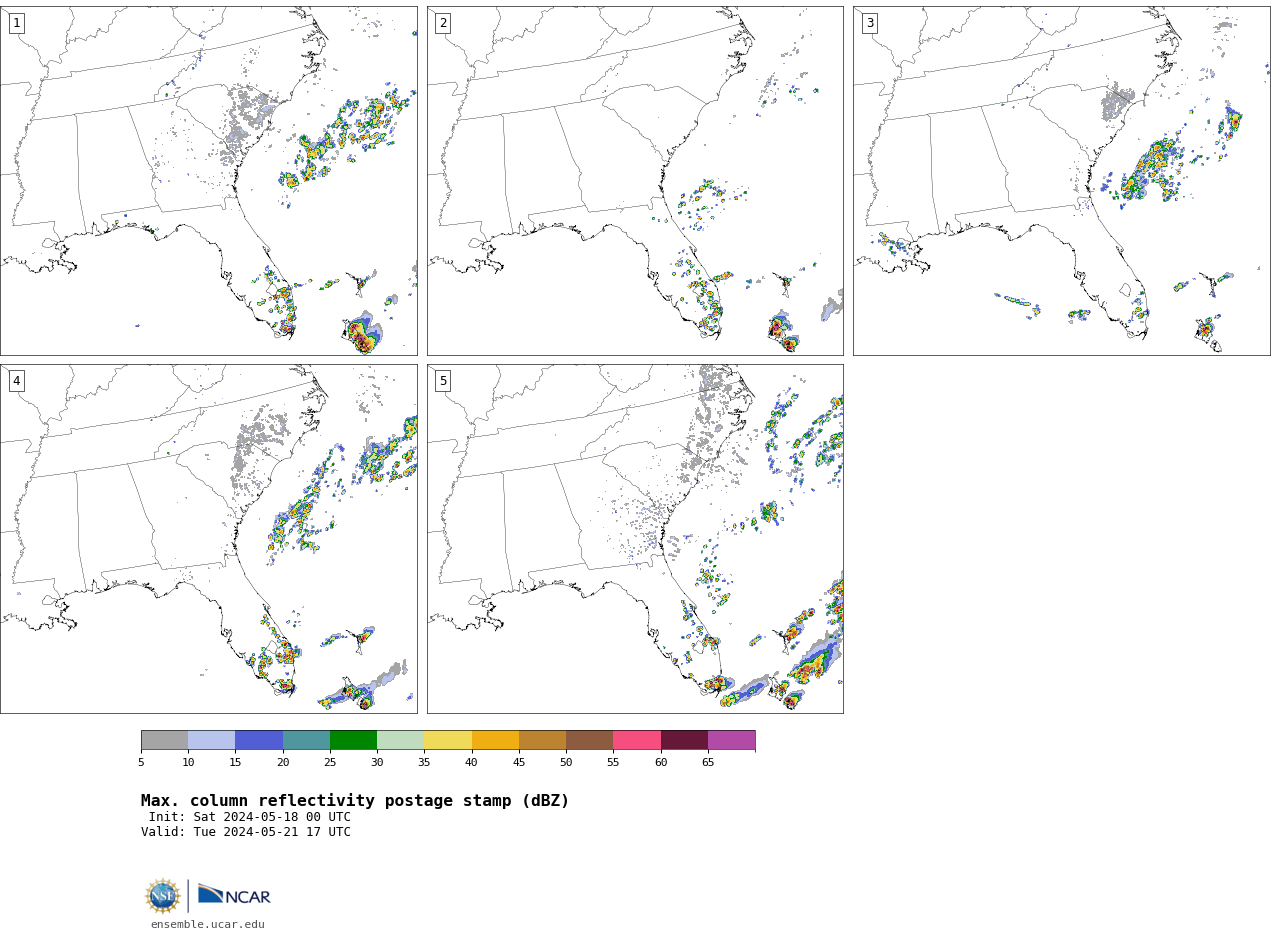This screenshot has height=936, width=1280.
Task: Click the colorbar tick label 5
Action: click(x=141, y=763)
